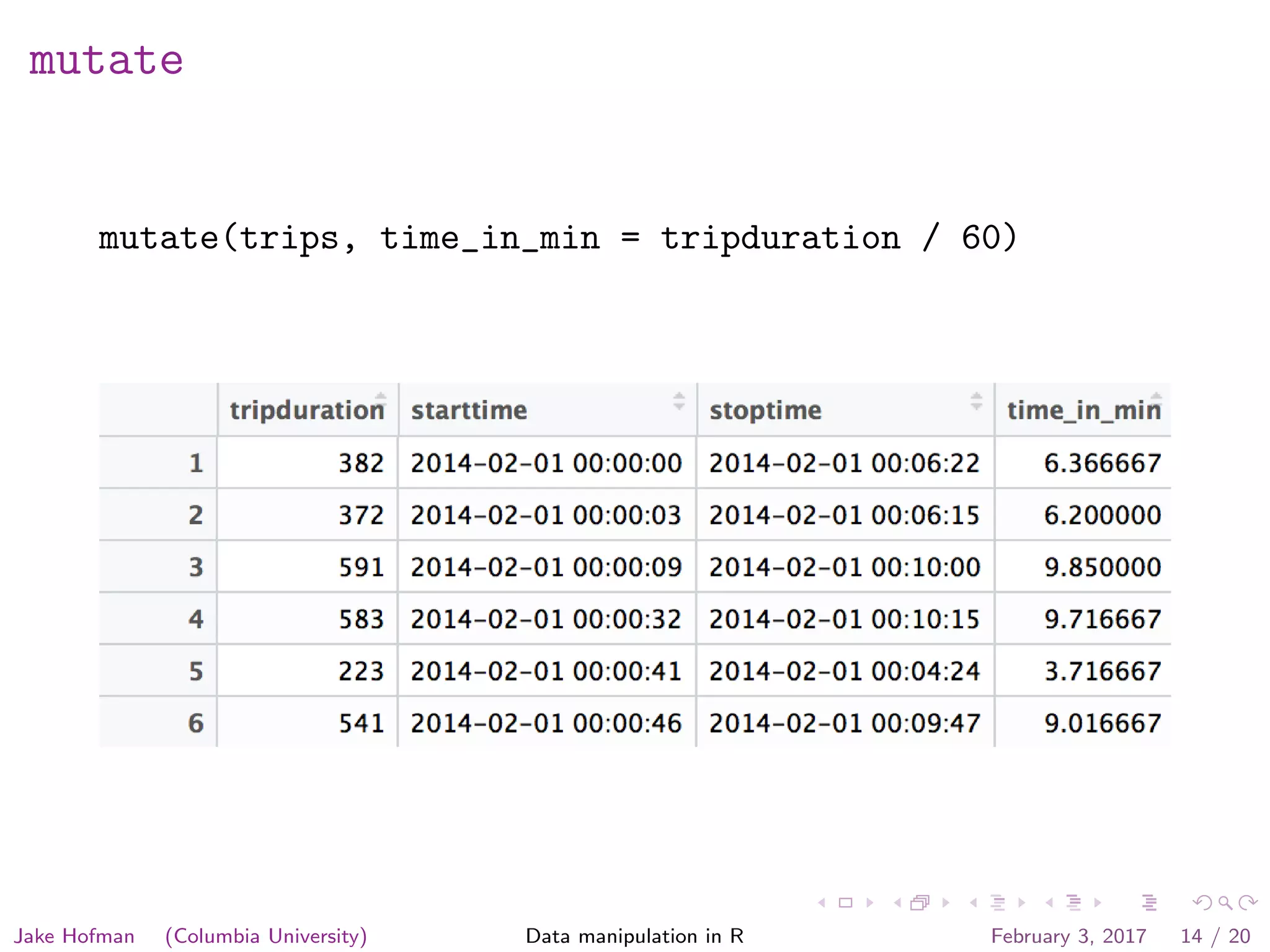Viewport: 1270px width, 952px height.
Task: Go to next slide arrow
Action: click(x=869, y=903)
